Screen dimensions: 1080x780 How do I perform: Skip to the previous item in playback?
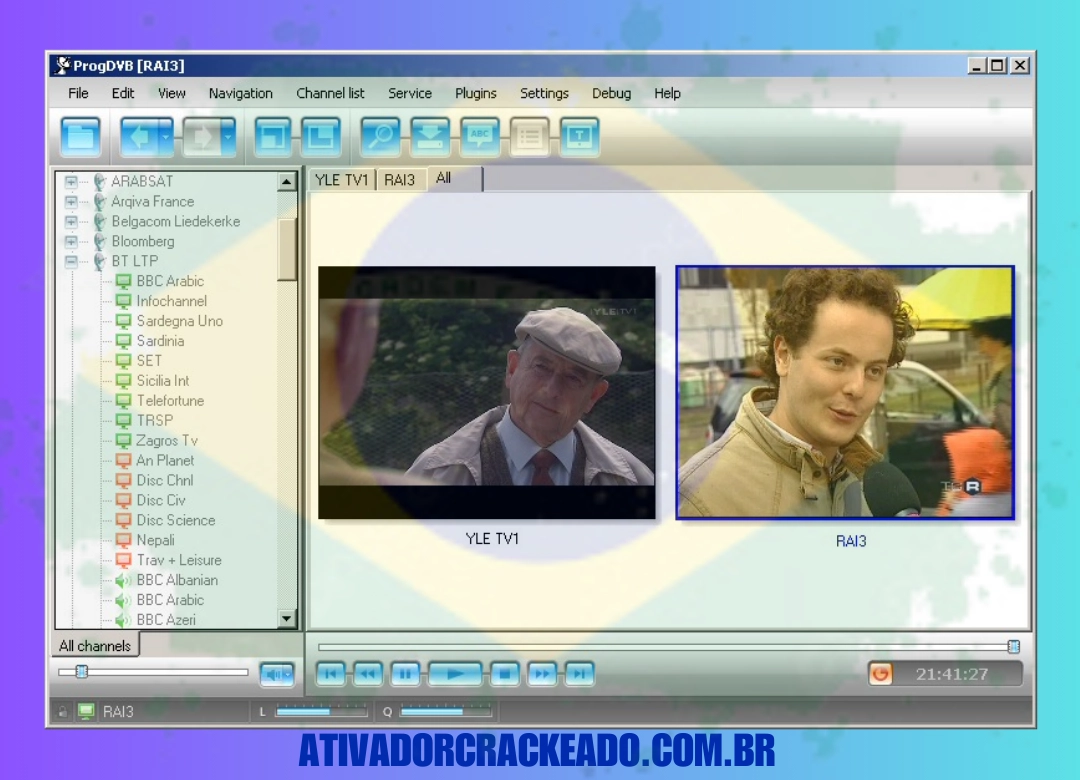331,673
